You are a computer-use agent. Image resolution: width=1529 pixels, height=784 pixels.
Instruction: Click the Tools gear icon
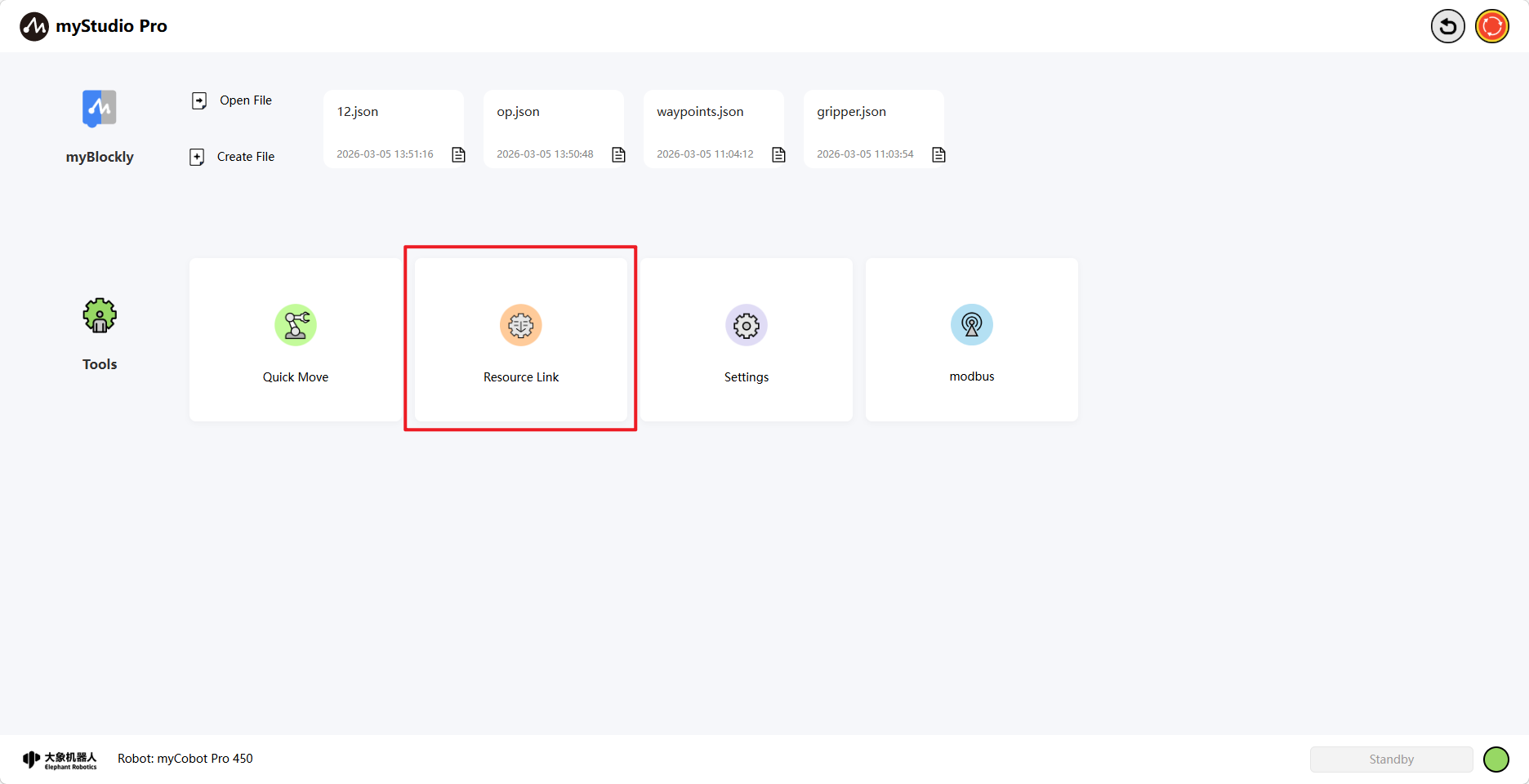point(100,315)
